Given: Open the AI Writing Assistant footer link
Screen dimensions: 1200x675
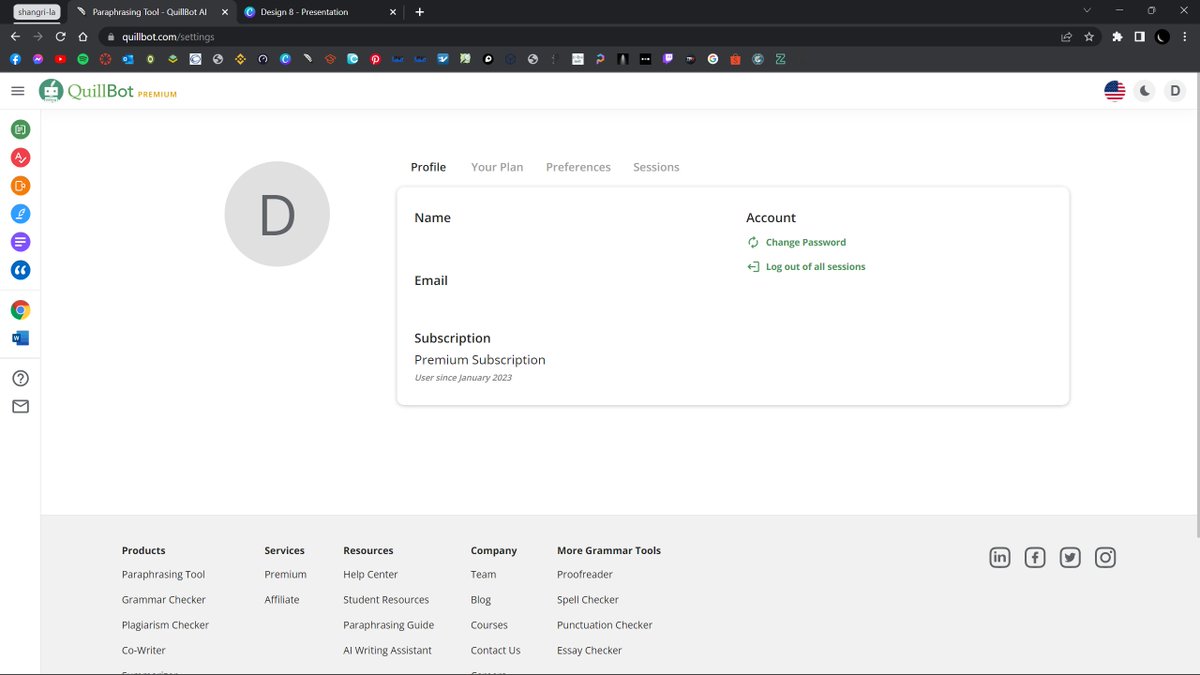Looking at the screenshot, I should click(x=387, y=650).
